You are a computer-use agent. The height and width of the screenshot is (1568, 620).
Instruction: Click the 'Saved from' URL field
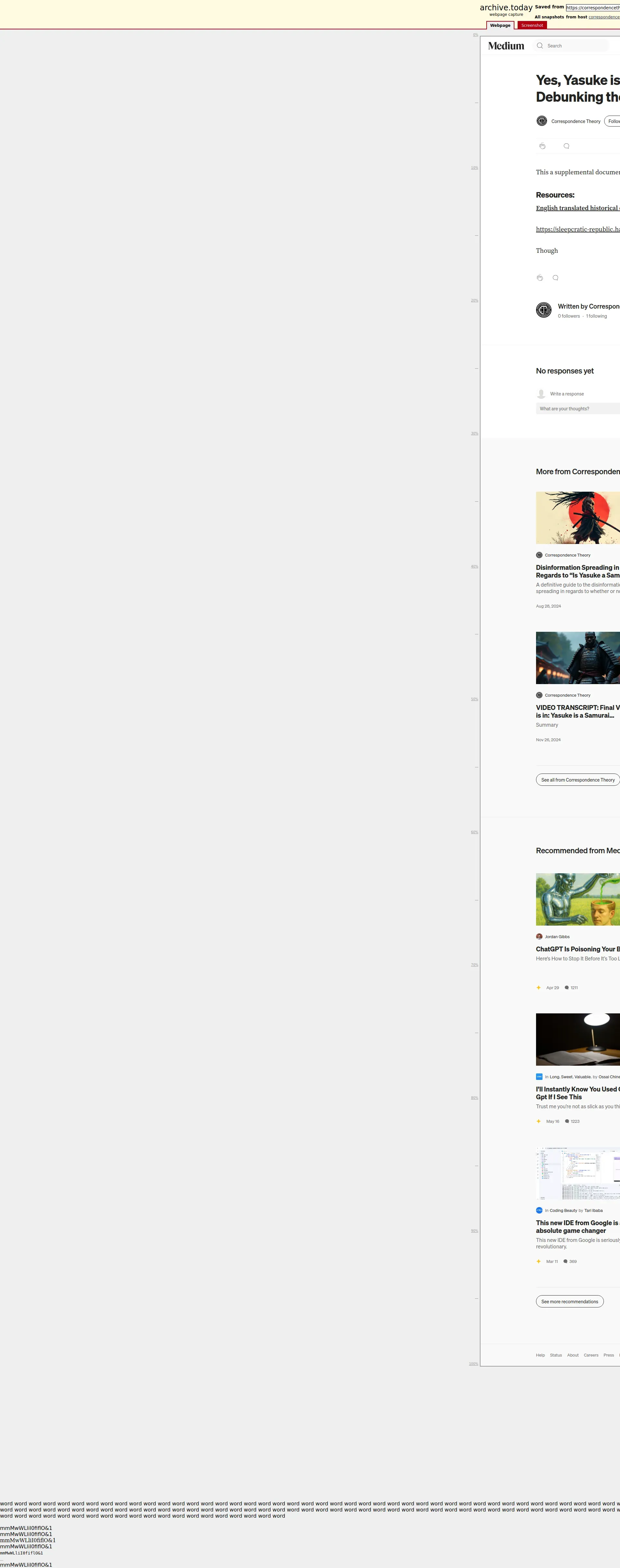tap(593, 7)
